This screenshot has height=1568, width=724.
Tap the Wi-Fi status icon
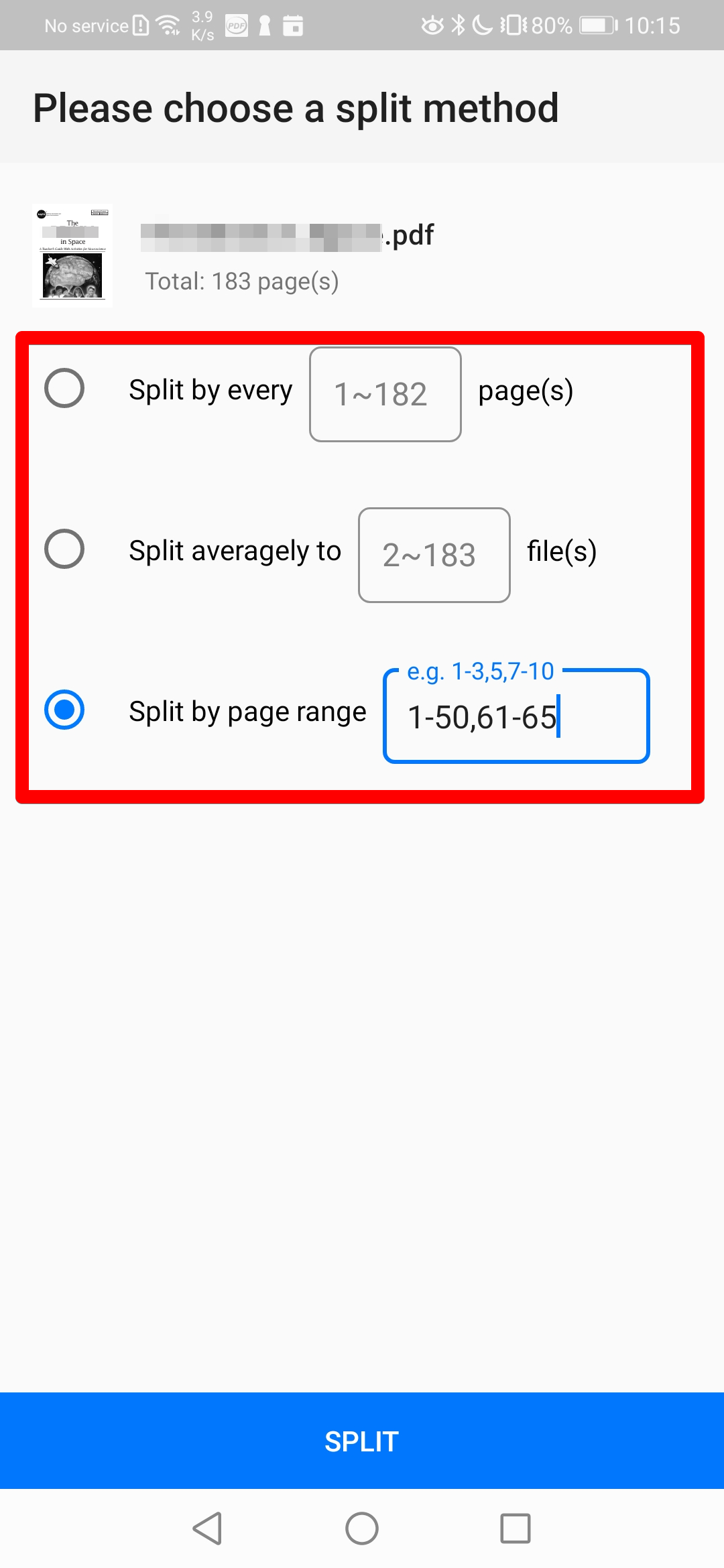pos(168,25)
